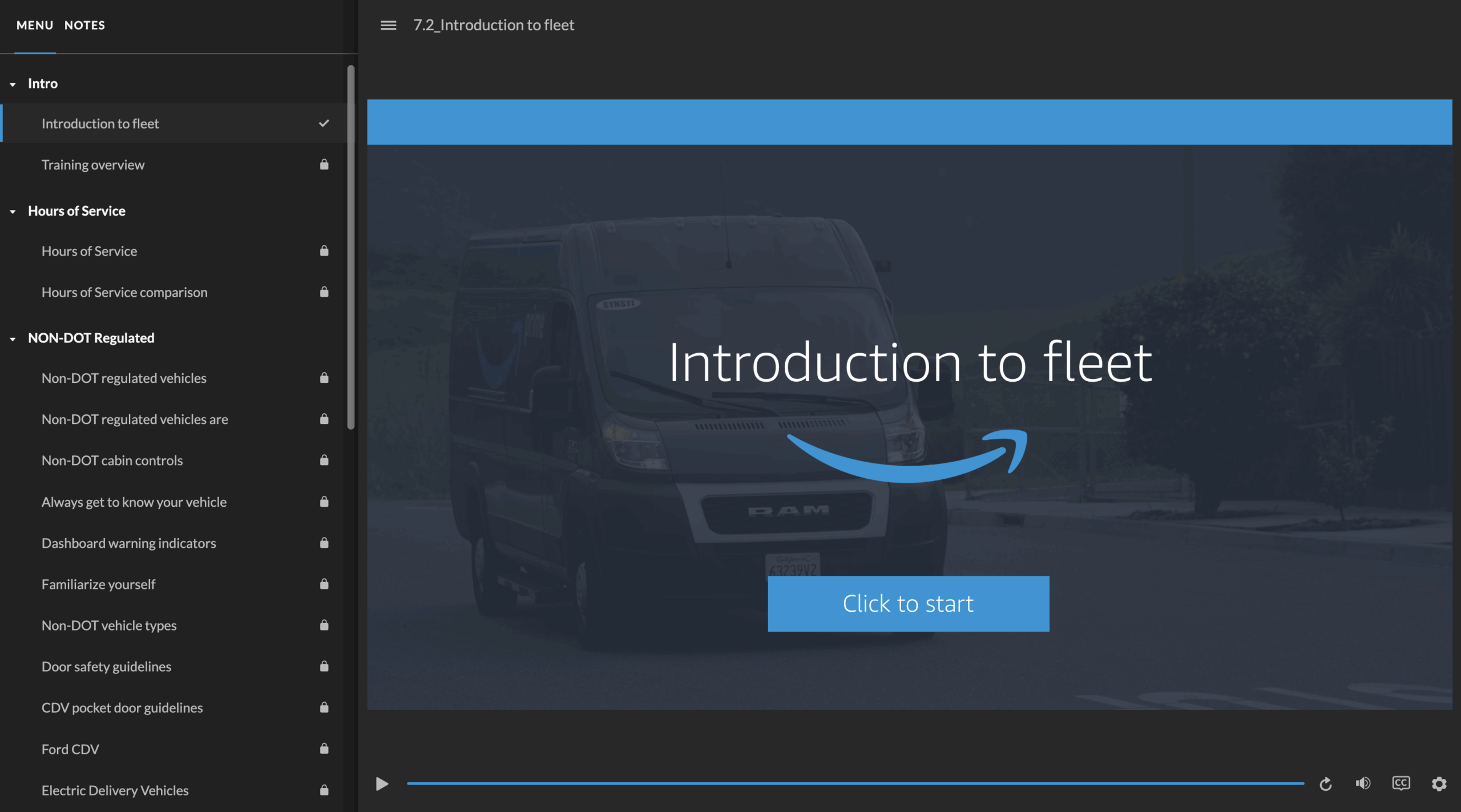This screenshot has height=812, width=1461.
Task: Click the 7.2_Introduction to fleet title text
Action: tap(494, 25)
